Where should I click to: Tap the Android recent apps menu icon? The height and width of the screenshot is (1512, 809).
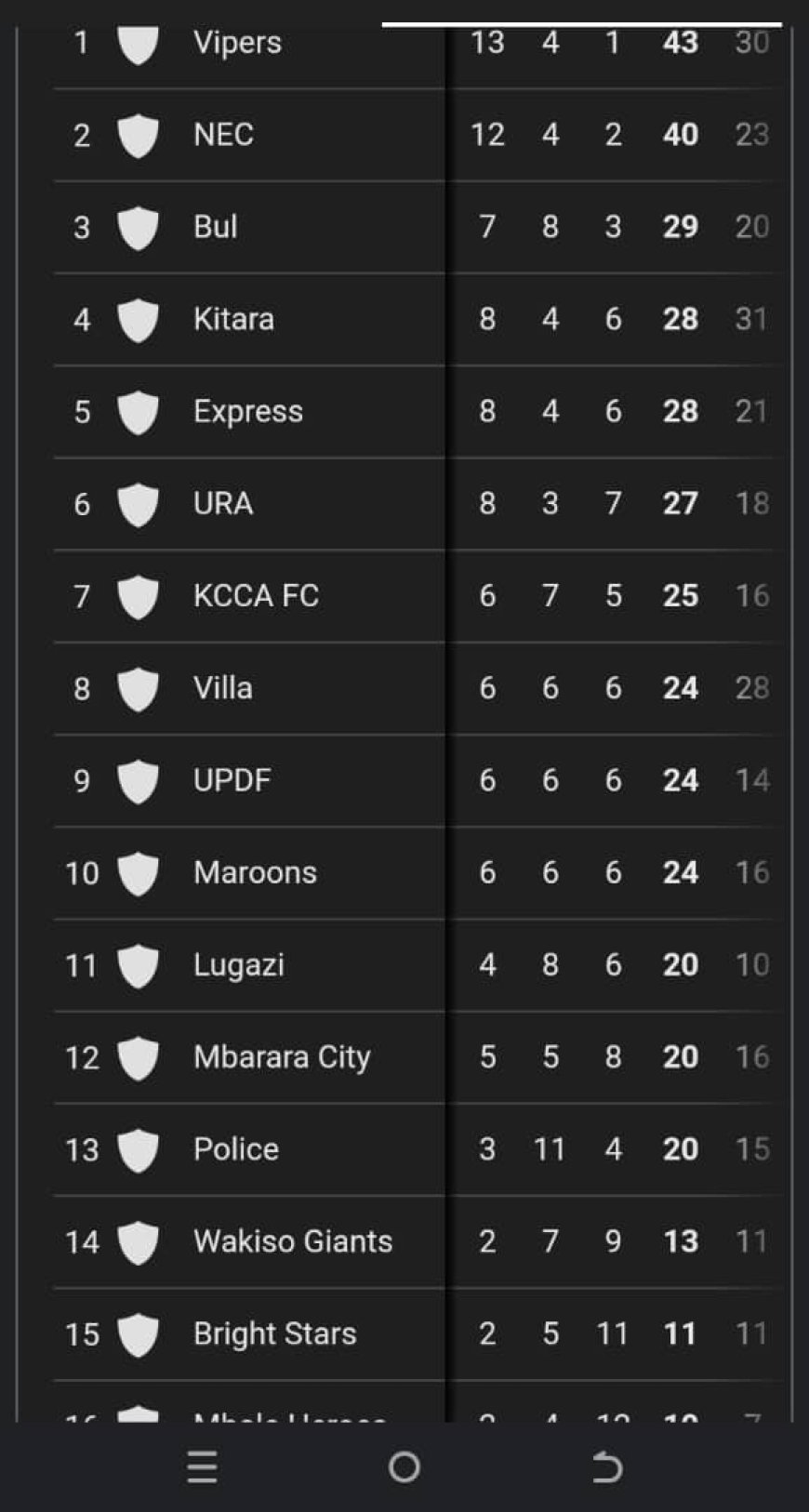click(202, 1467)
